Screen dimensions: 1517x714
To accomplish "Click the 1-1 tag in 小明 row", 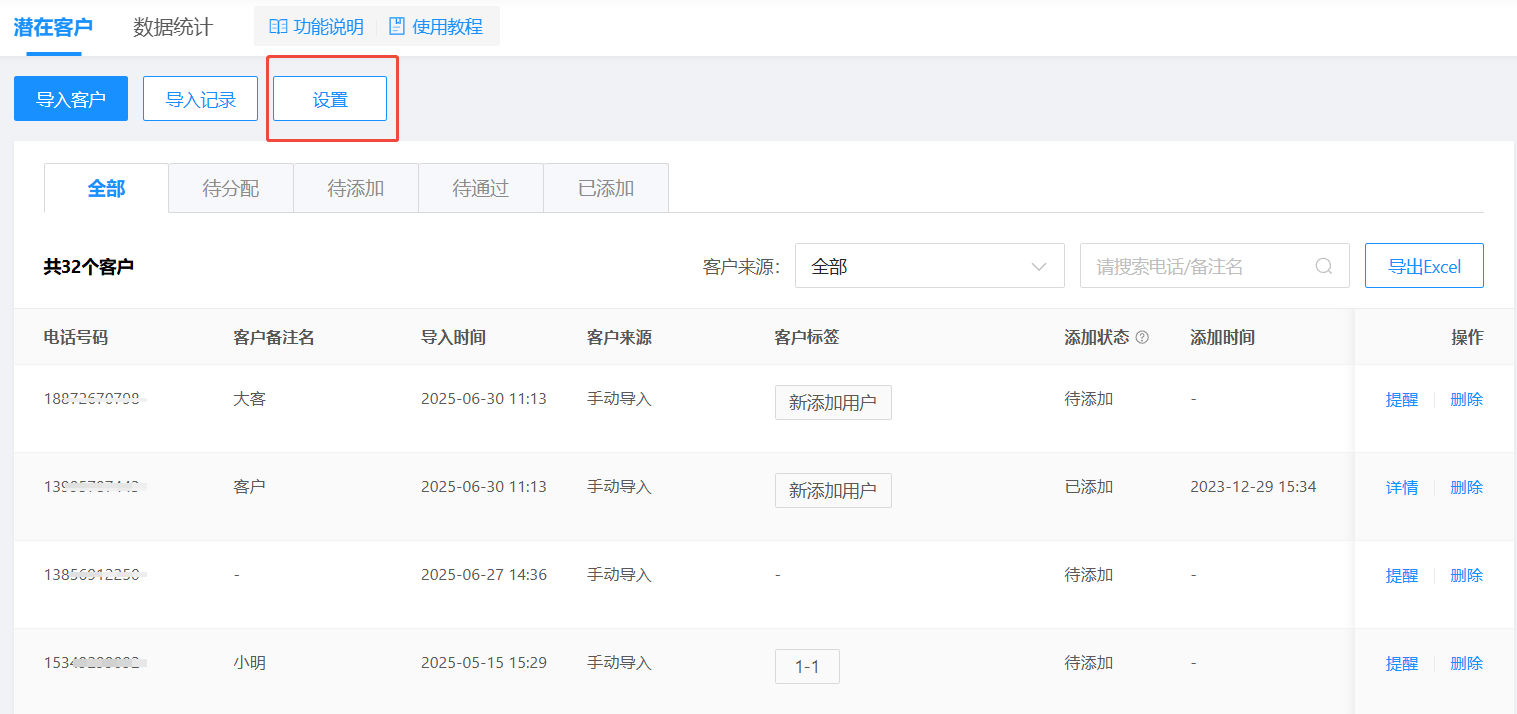I will coord(807,666).
